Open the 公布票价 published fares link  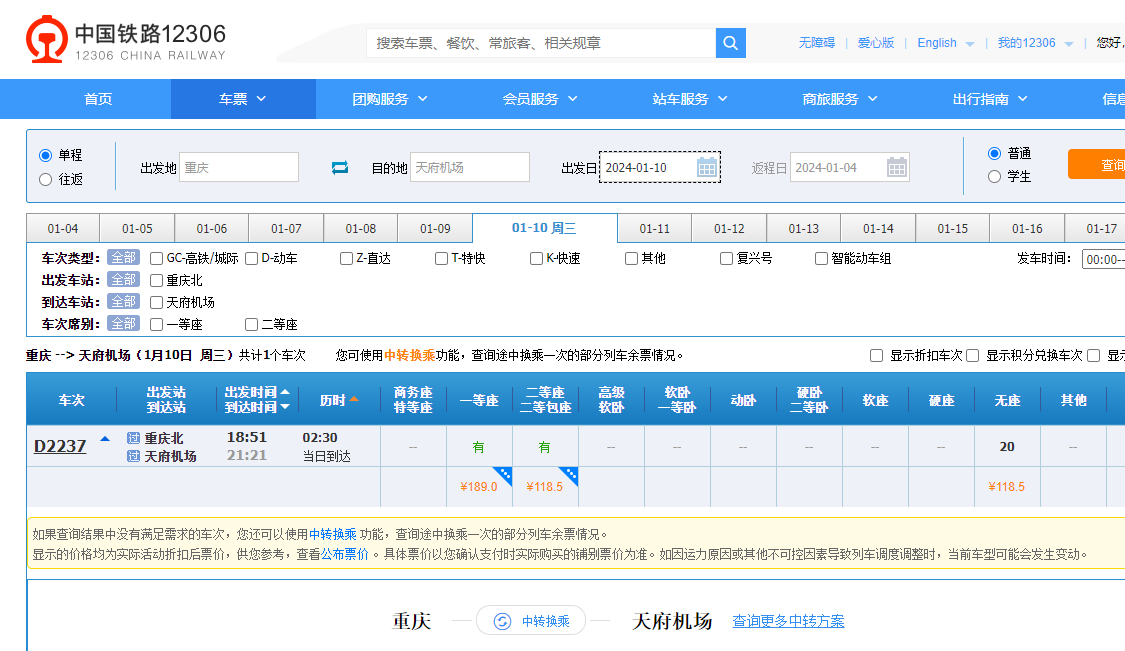click(344, 554)
